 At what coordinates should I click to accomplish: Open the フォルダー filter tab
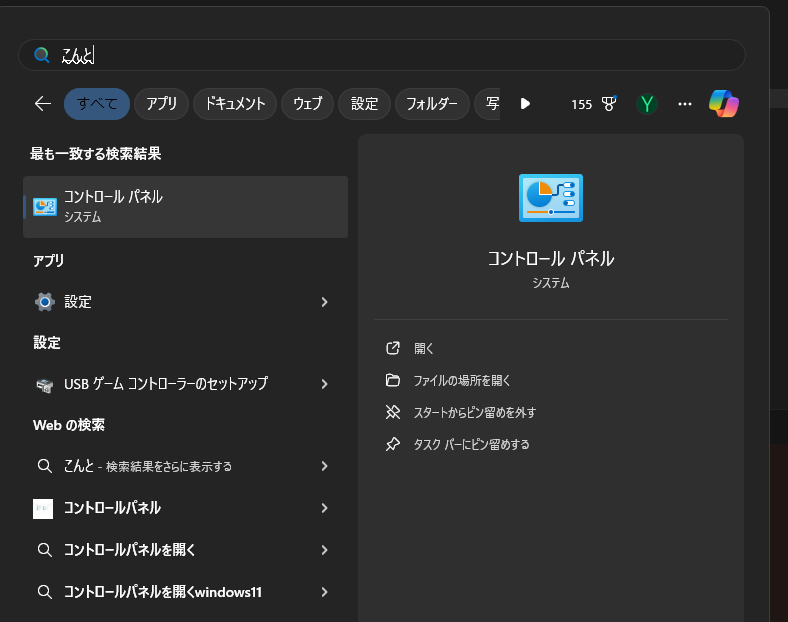[432, 104]
